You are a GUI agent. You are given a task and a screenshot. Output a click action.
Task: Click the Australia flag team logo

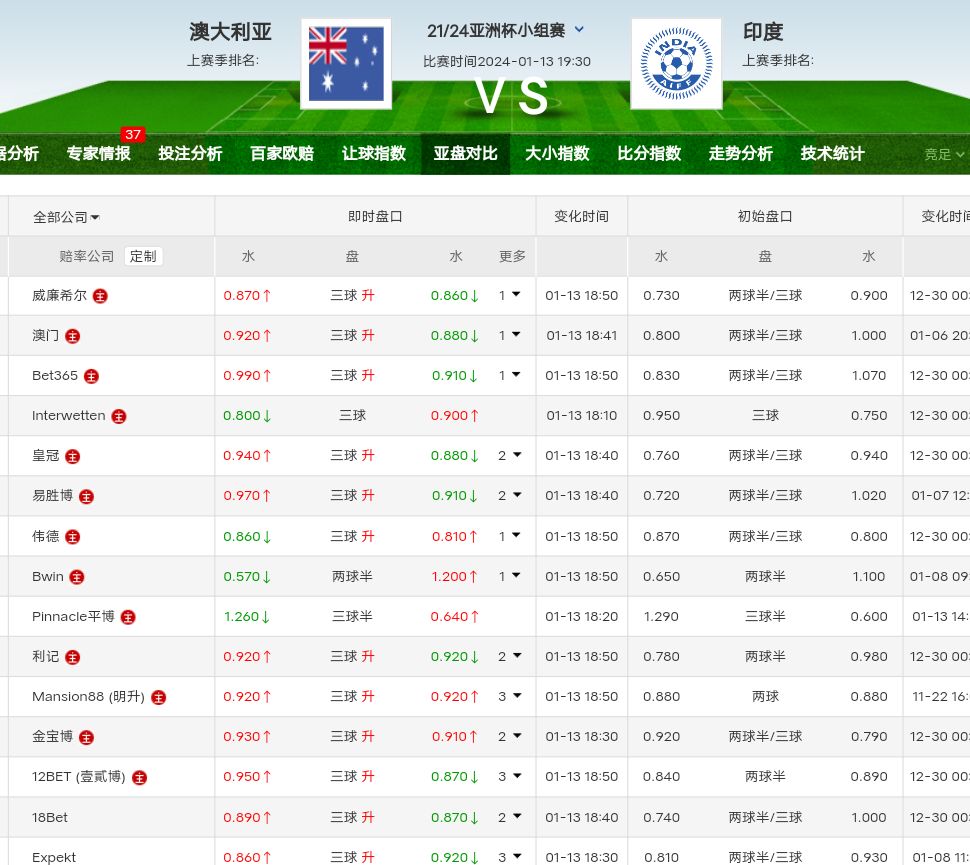point(346,64)
